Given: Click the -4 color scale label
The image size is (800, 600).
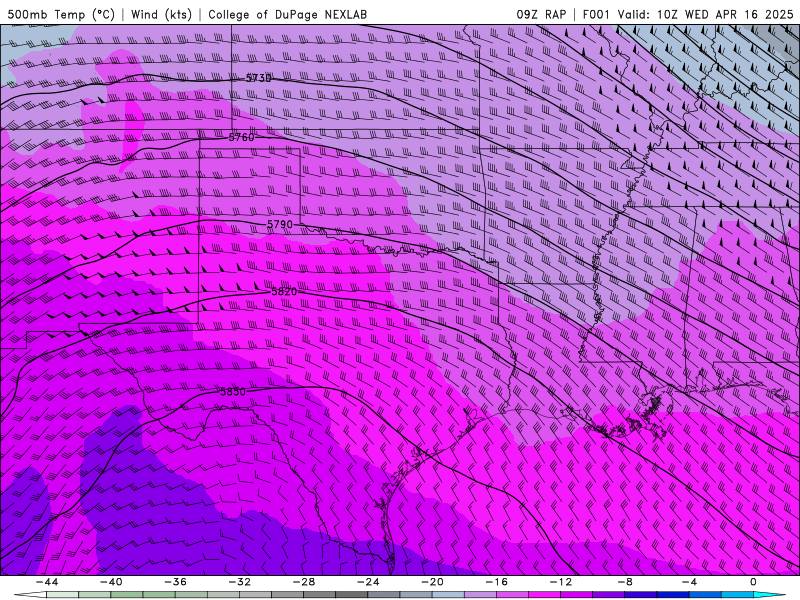Looking at the screenshot, I should (x=689, y=582).
